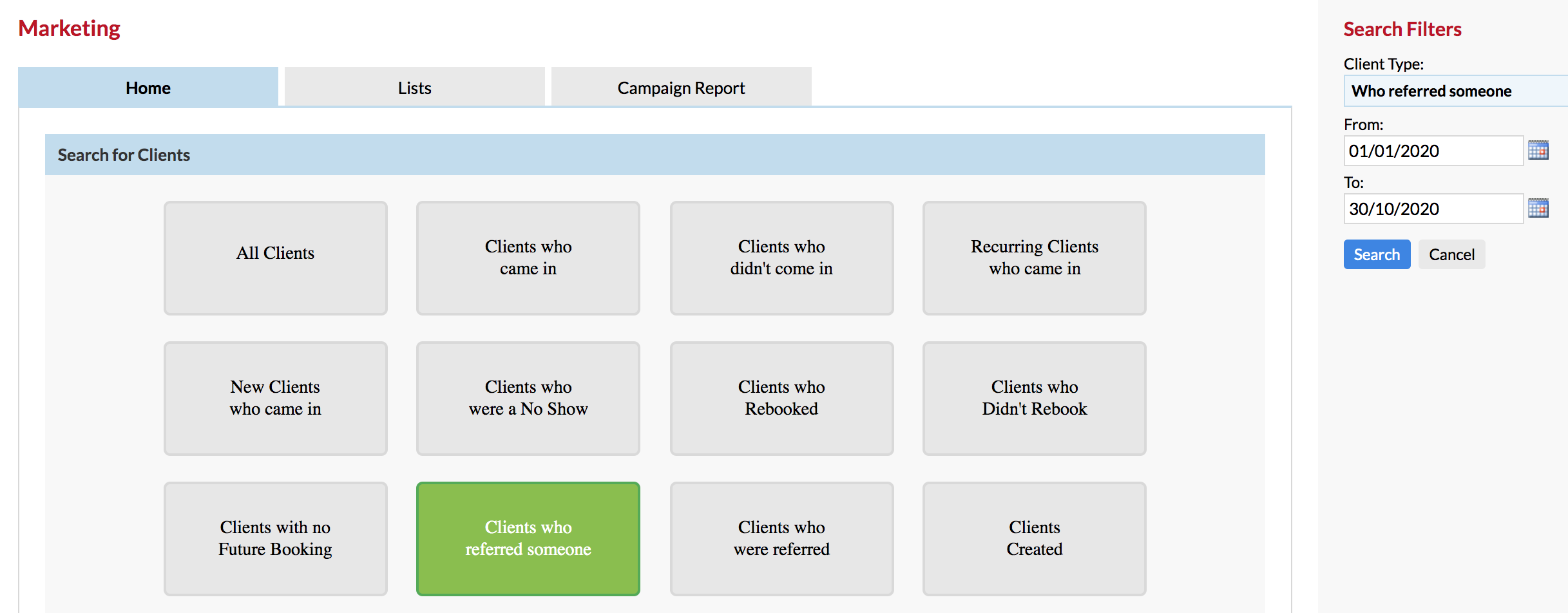
Task: Expand the Client Type dropdown
Action: [x=1456, y=91]
